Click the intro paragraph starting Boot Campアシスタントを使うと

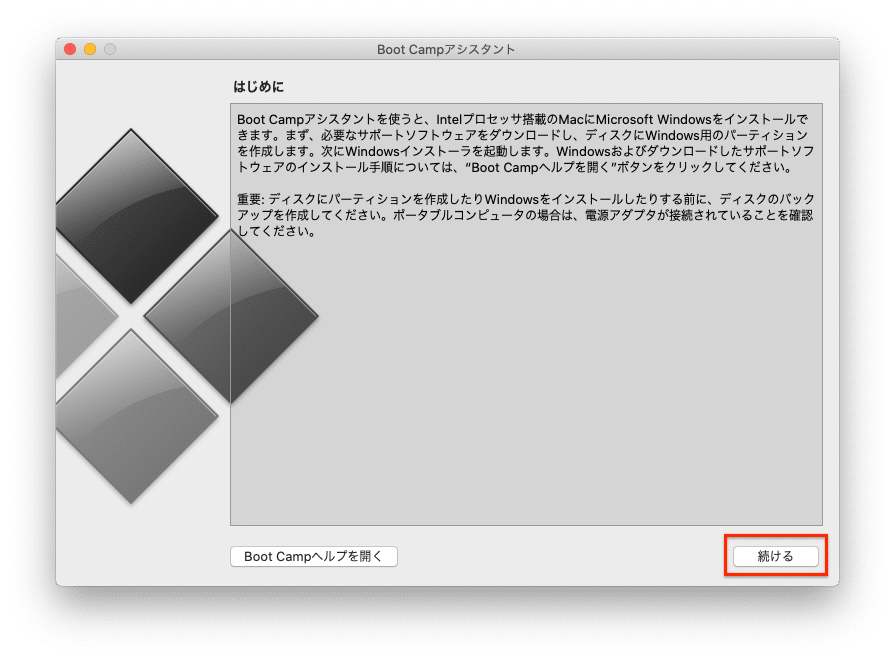(x=525, y=143)
